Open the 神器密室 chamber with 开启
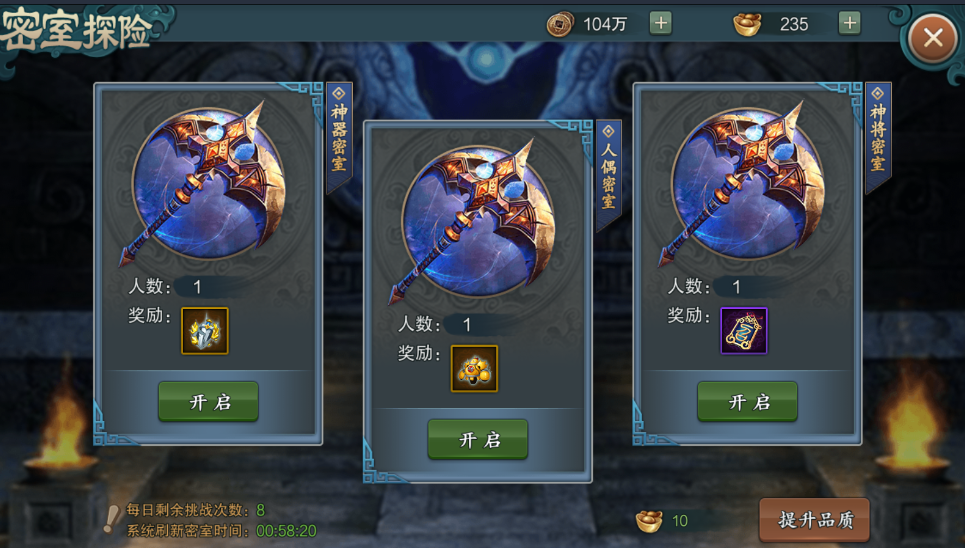Image resolution: width=965 pixels, height=548 pixels. [208, 402]
